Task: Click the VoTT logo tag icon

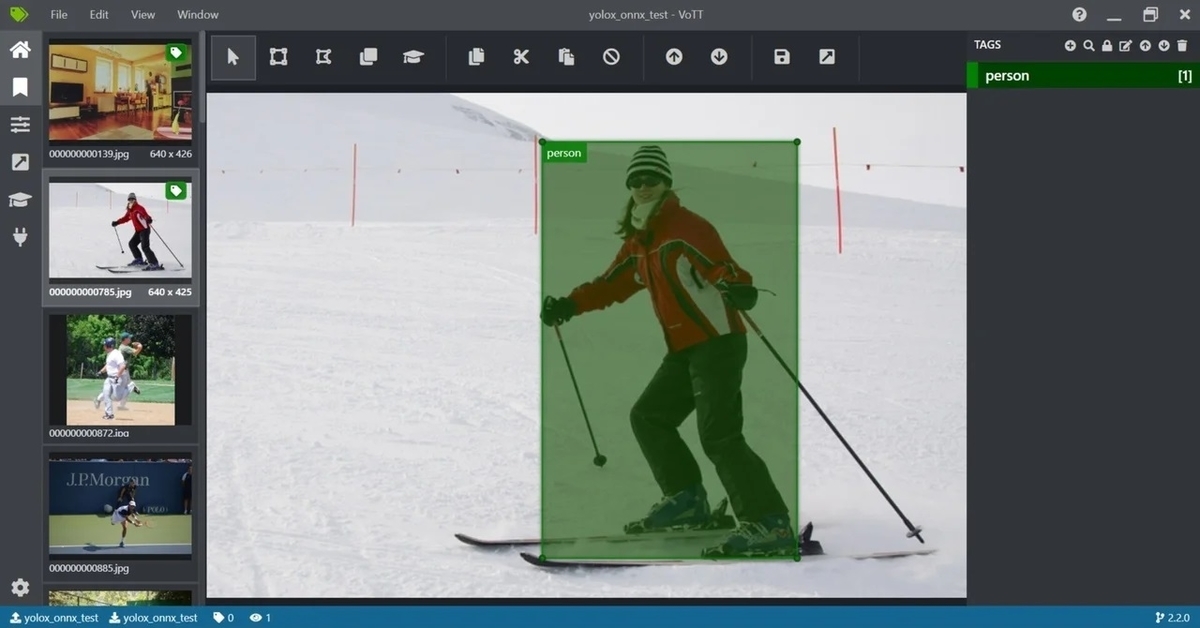Action: pyautogui.click(x=19, y=15)
